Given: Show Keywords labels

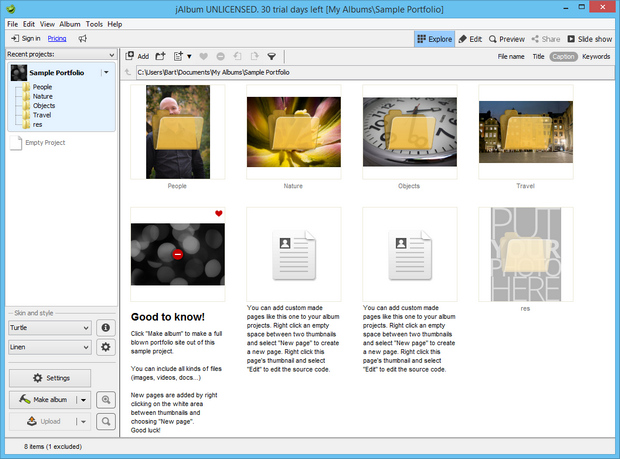Looking at the screenshot, I should coord(596,57).
